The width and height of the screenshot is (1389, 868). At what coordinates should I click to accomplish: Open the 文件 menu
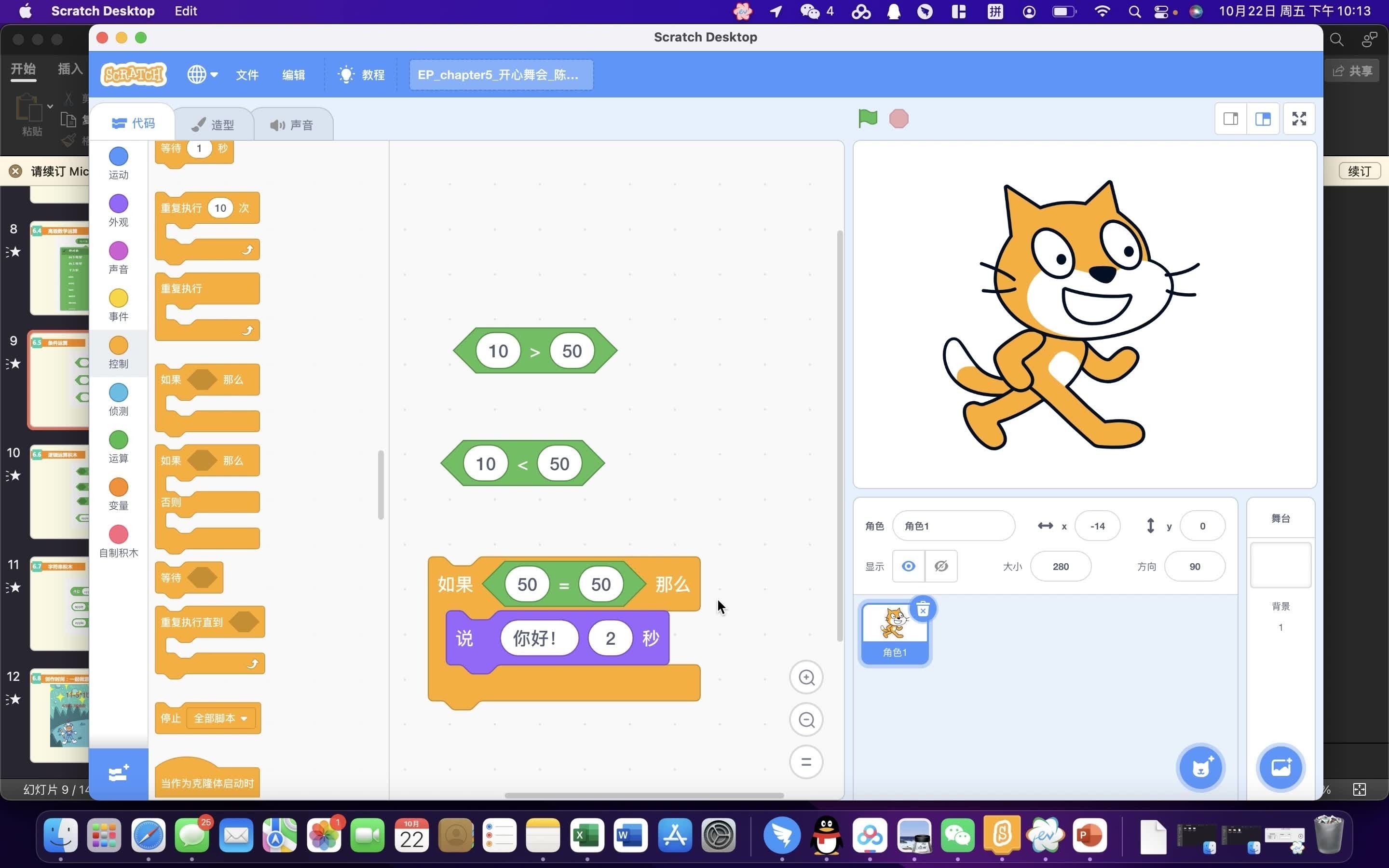247,75
